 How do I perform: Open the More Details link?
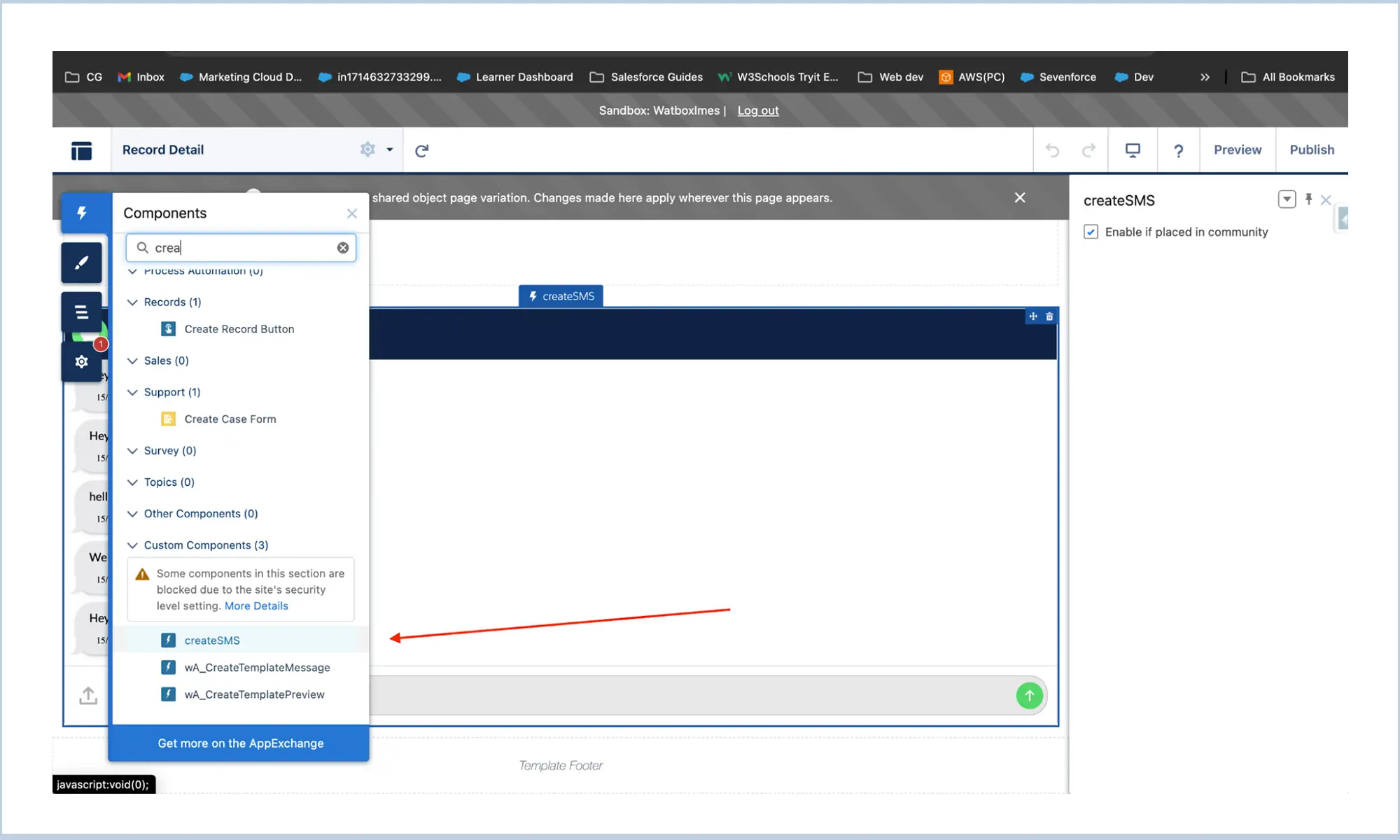(256, 606)
